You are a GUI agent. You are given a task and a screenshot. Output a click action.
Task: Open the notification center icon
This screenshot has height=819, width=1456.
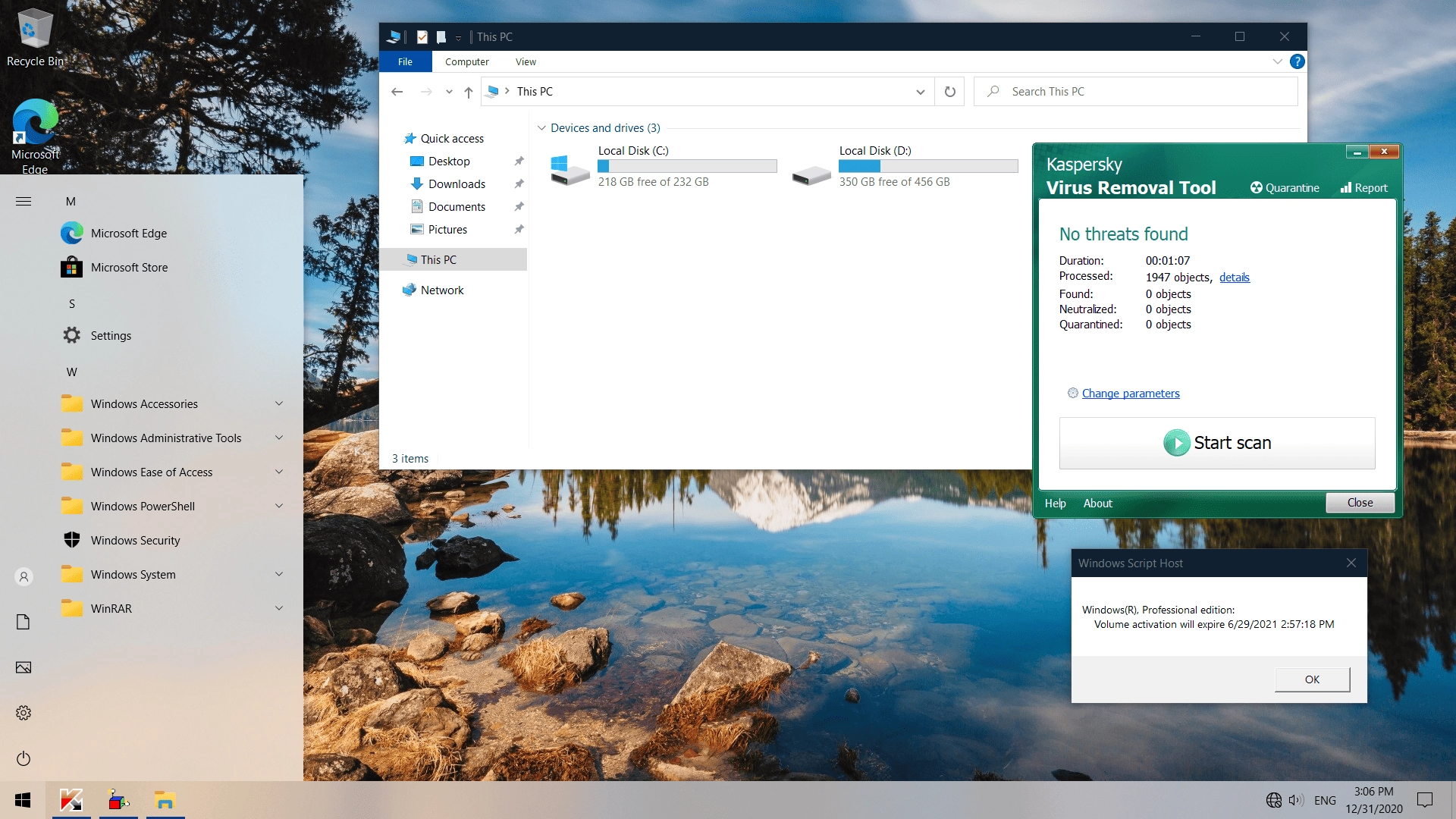tap(1425, 800)
